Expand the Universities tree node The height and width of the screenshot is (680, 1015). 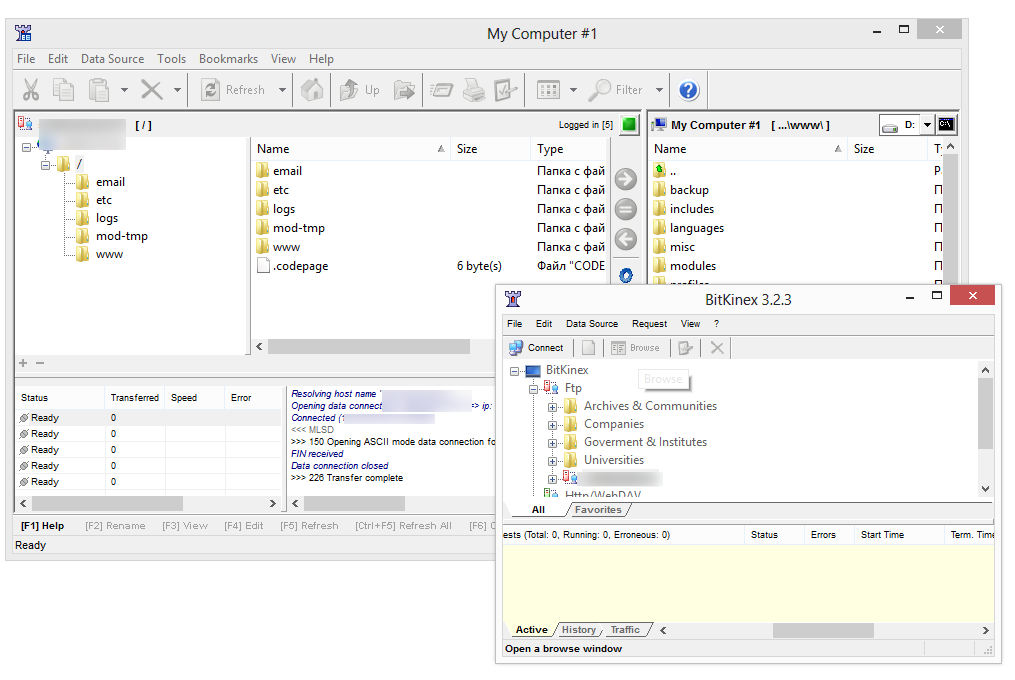click(x=552, y=461)
